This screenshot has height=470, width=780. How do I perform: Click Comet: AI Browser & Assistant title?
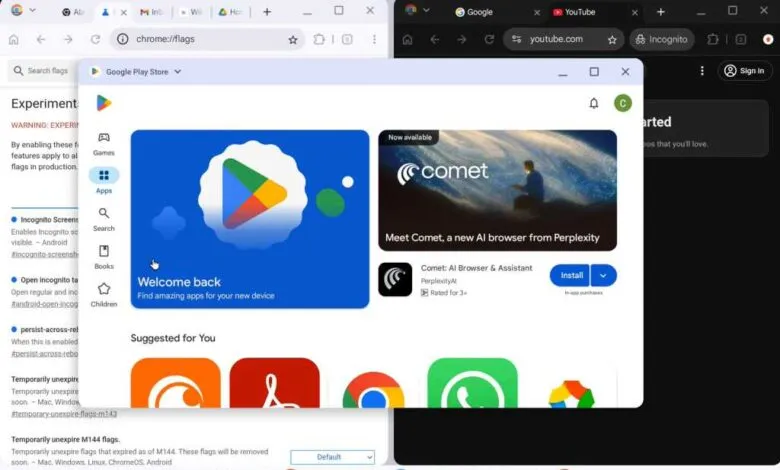pyautogui.click(x=477, y=268)
